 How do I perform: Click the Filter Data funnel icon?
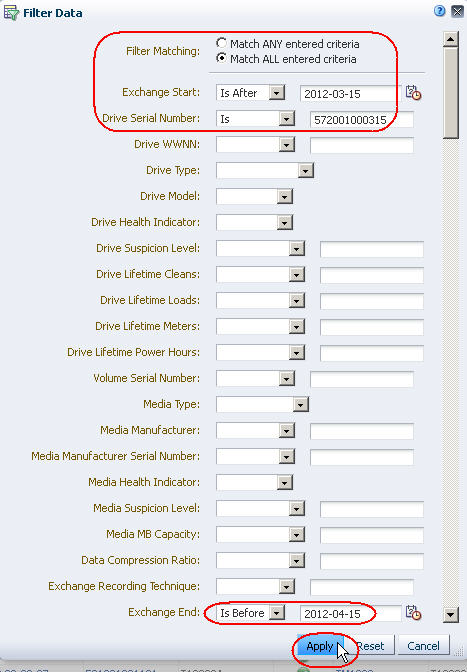pyautogui.click(x=11, y=13)
